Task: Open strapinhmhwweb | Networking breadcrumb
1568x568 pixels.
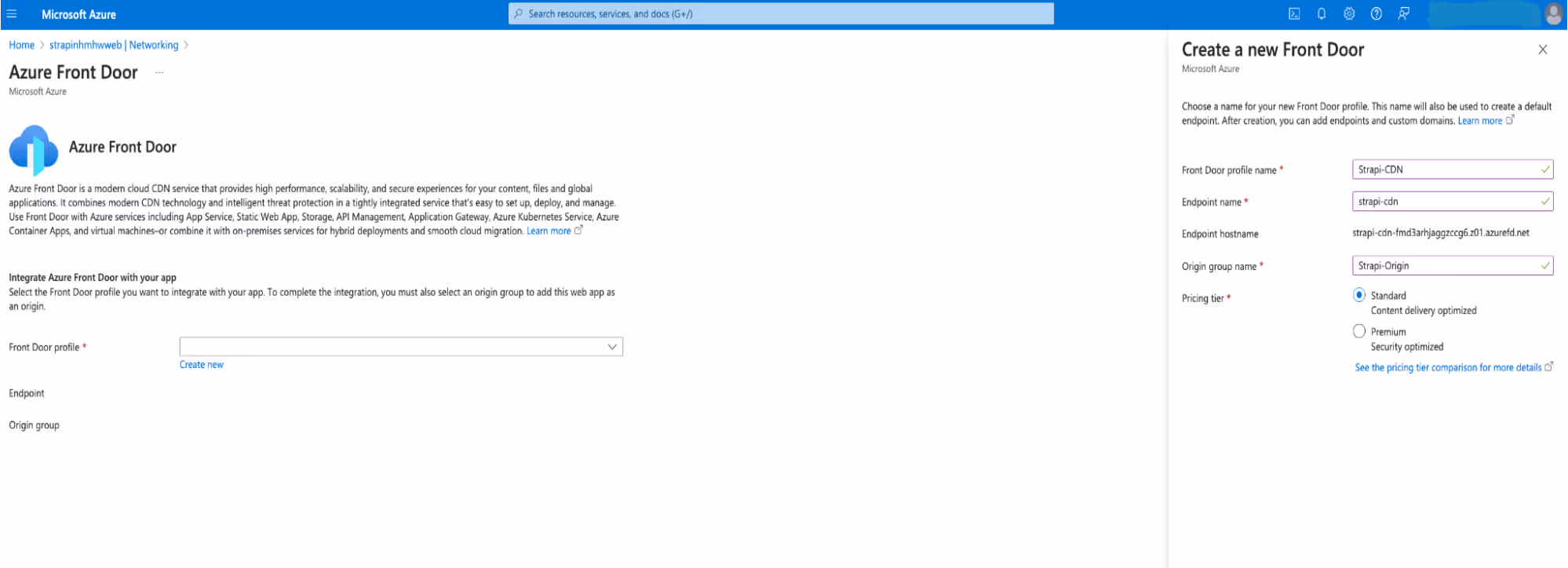Action: (114, 45)
